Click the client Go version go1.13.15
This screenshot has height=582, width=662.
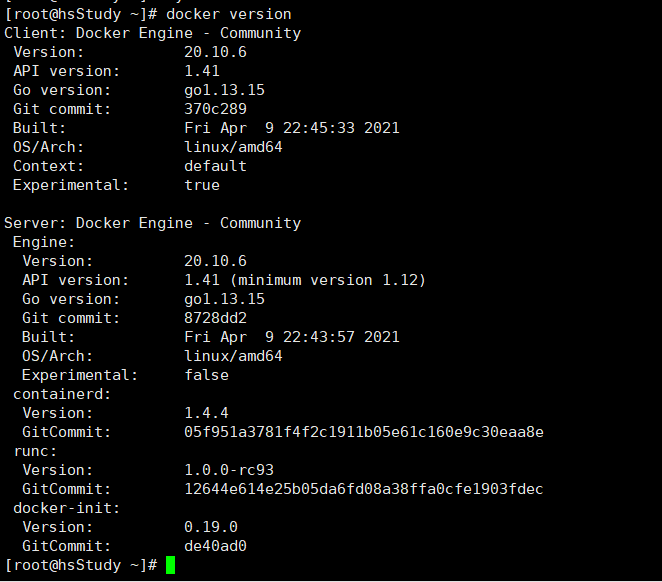pos(224,90)
